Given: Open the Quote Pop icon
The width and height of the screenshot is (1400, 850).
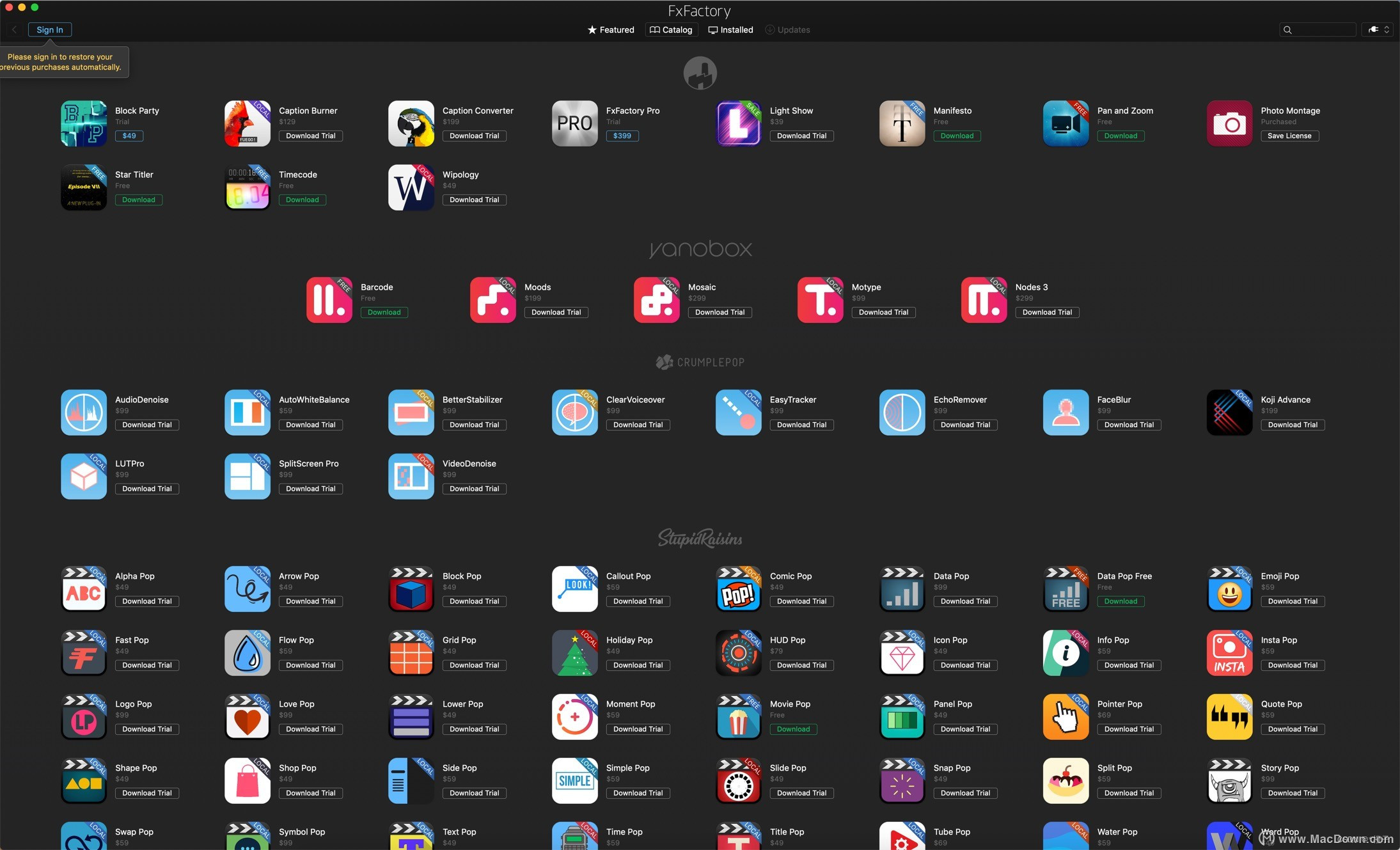Looking at the screenshot, I should pos(1230,717).
